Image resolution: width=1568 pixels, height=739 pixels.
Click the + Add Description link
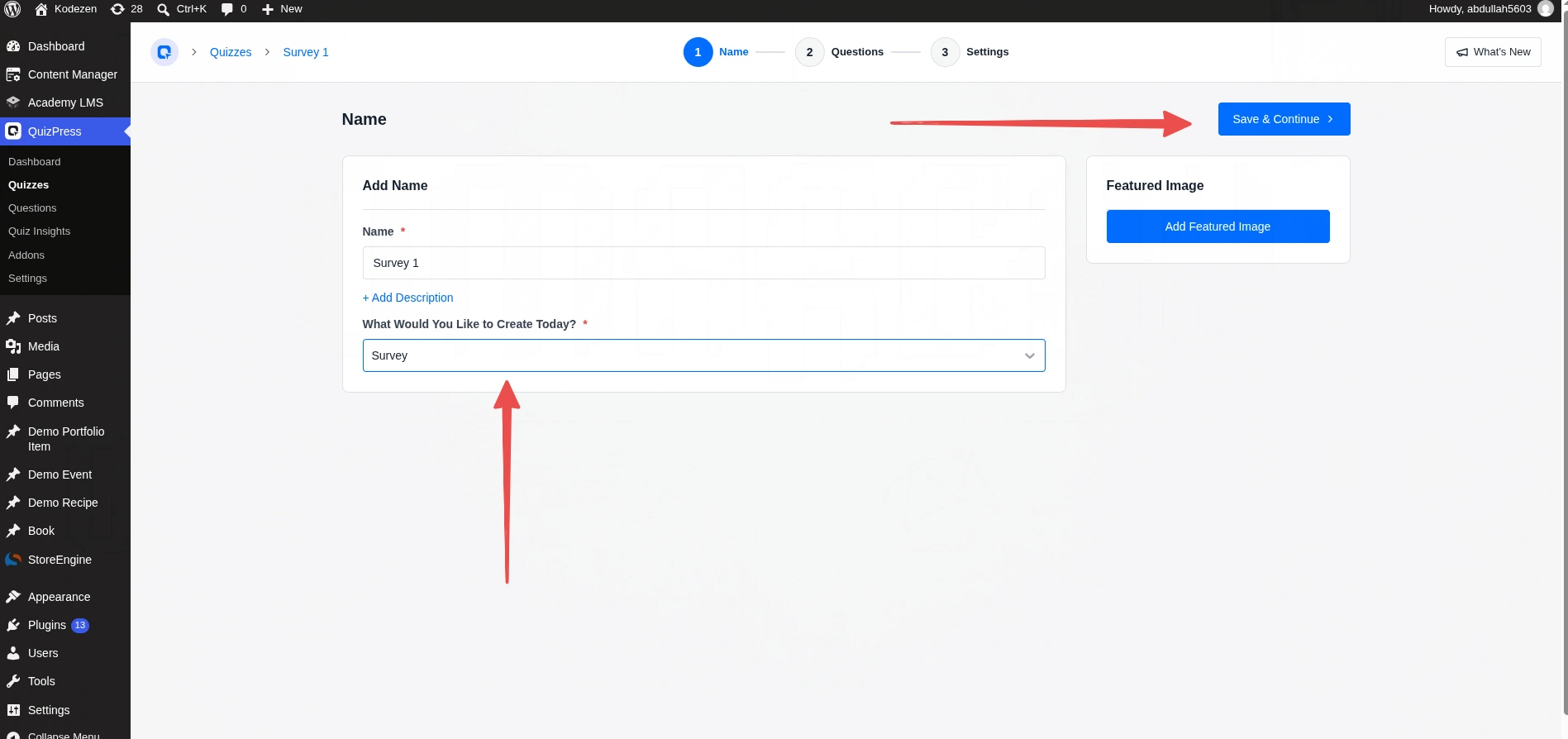[x=407, y=298]
